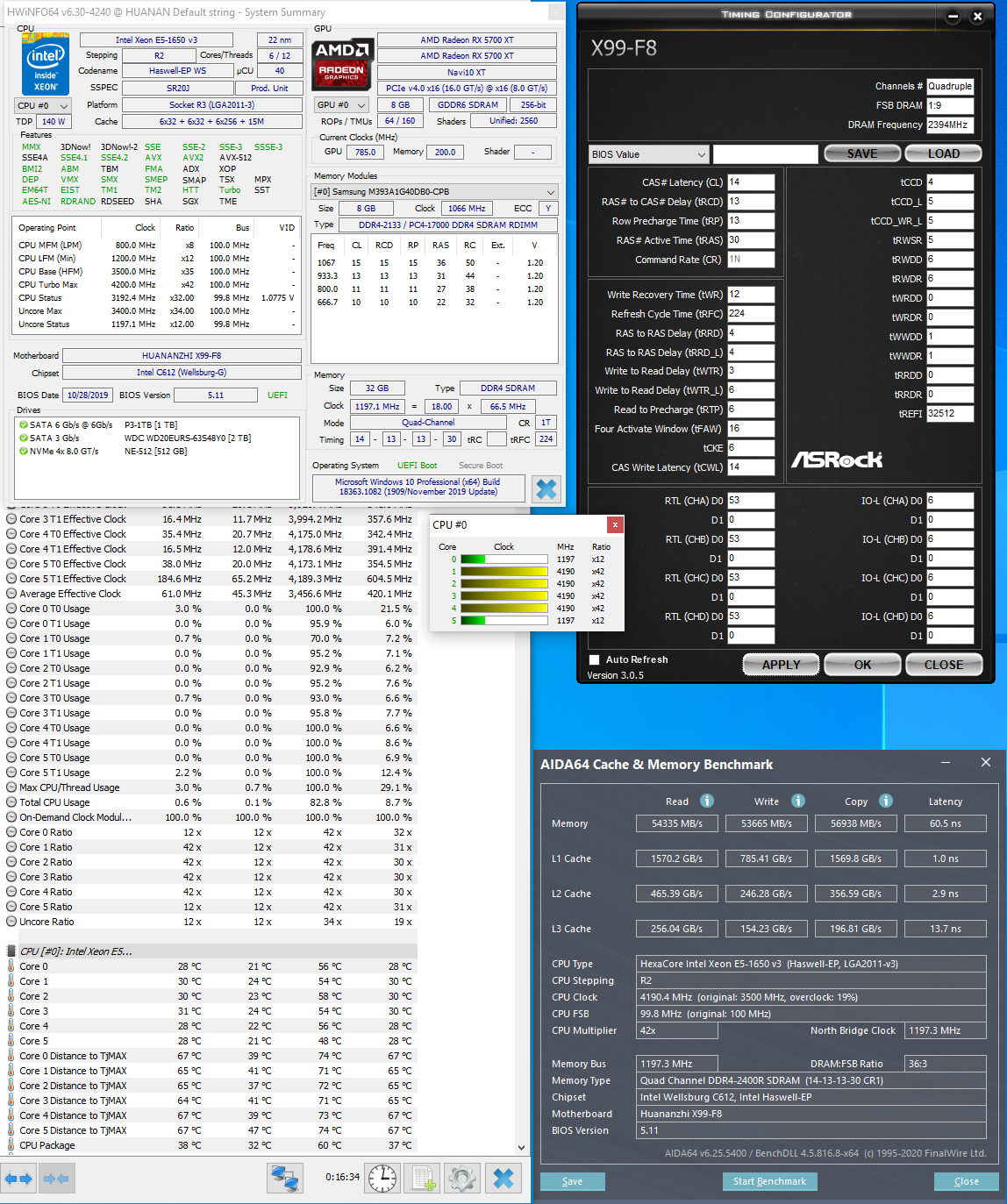Start logging with the sheet-plus icon
This screenshot has height=1204, width=1007.
424,1178
